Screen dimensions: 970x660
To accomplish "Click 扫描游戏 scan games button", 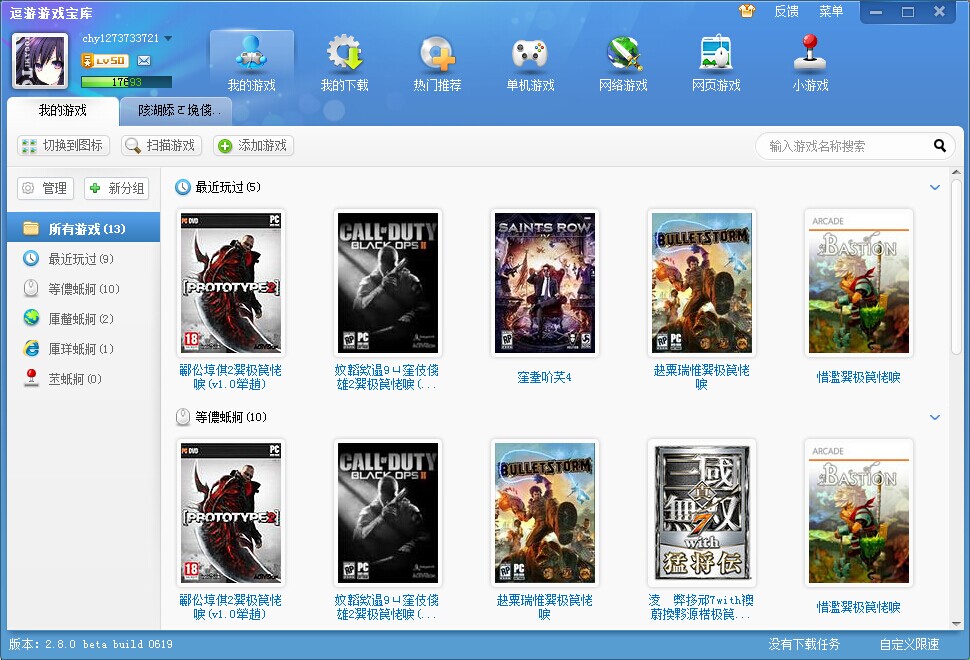I will [x=161, y=146].
